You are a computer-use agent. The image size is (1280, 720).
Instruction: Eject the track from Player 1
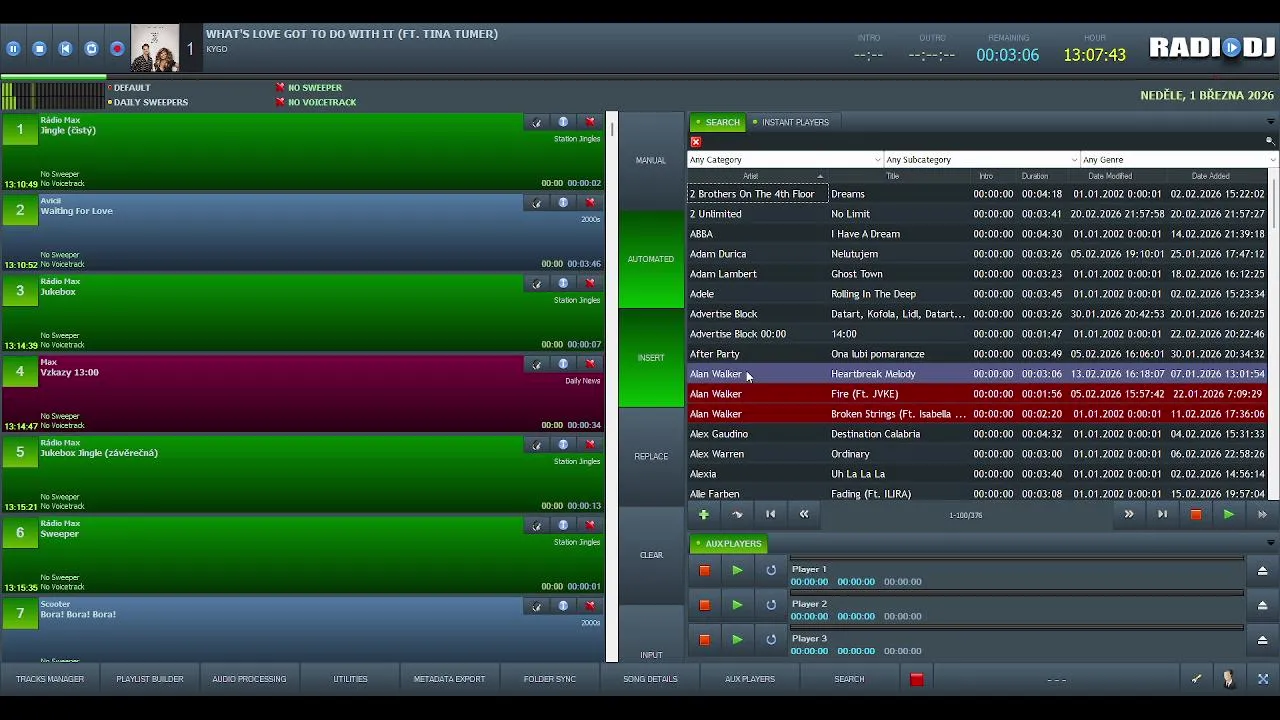(1262, 570)
